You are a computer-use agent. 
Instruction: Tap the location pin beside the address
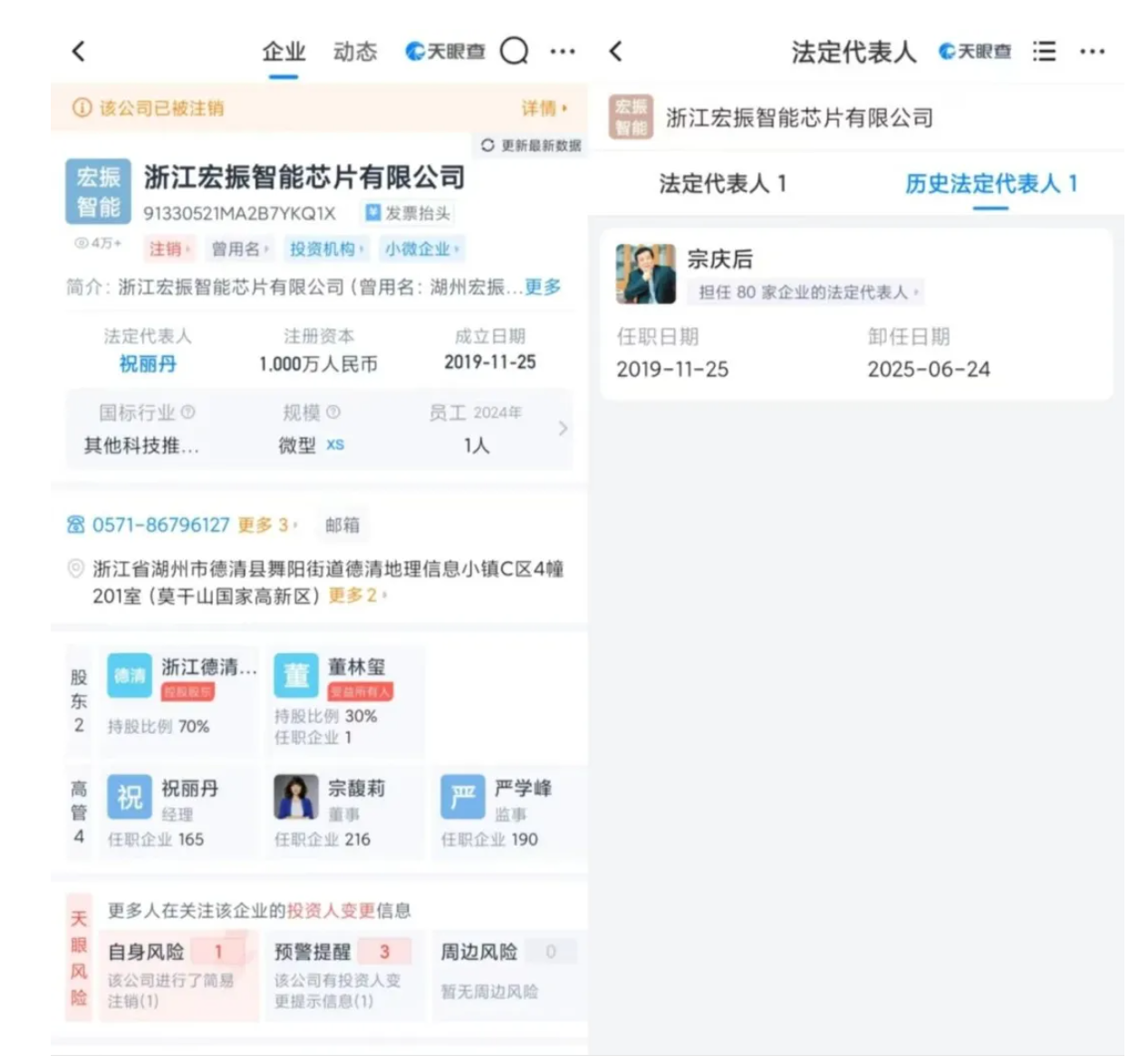pyautogui.click(x=76, y=569)
